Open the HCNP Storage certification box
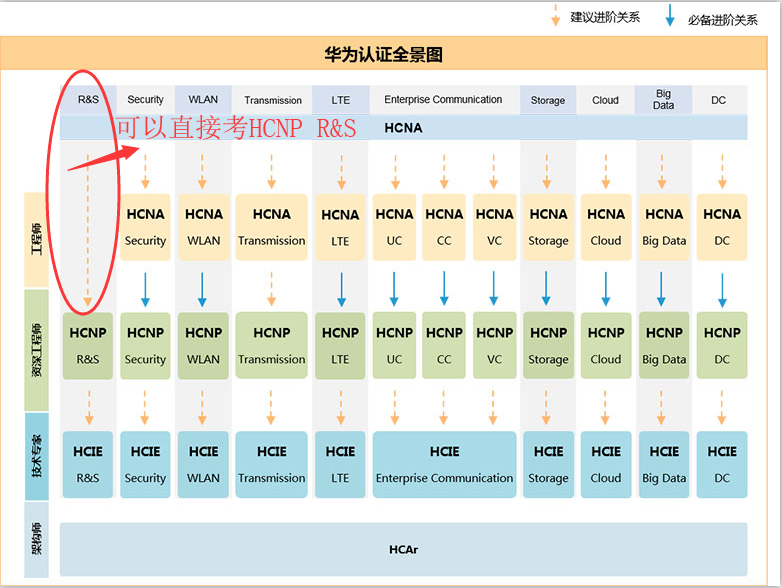This screenshot has height=588, width=782. click(x=549, y=346)
